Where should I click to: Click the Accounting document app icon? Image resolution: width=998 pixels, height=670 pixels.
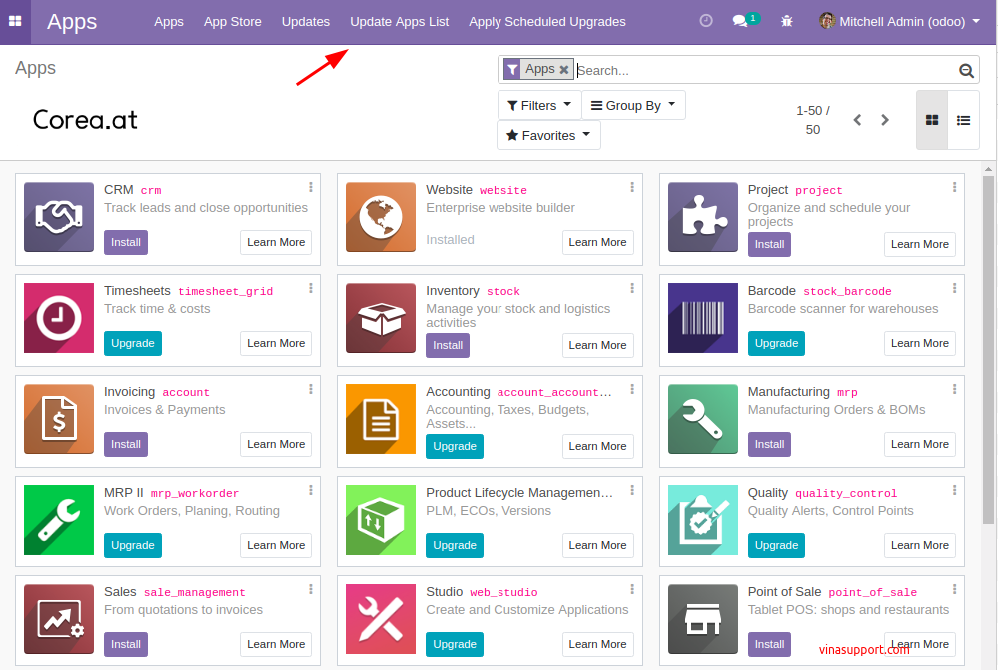click(381, 419)
